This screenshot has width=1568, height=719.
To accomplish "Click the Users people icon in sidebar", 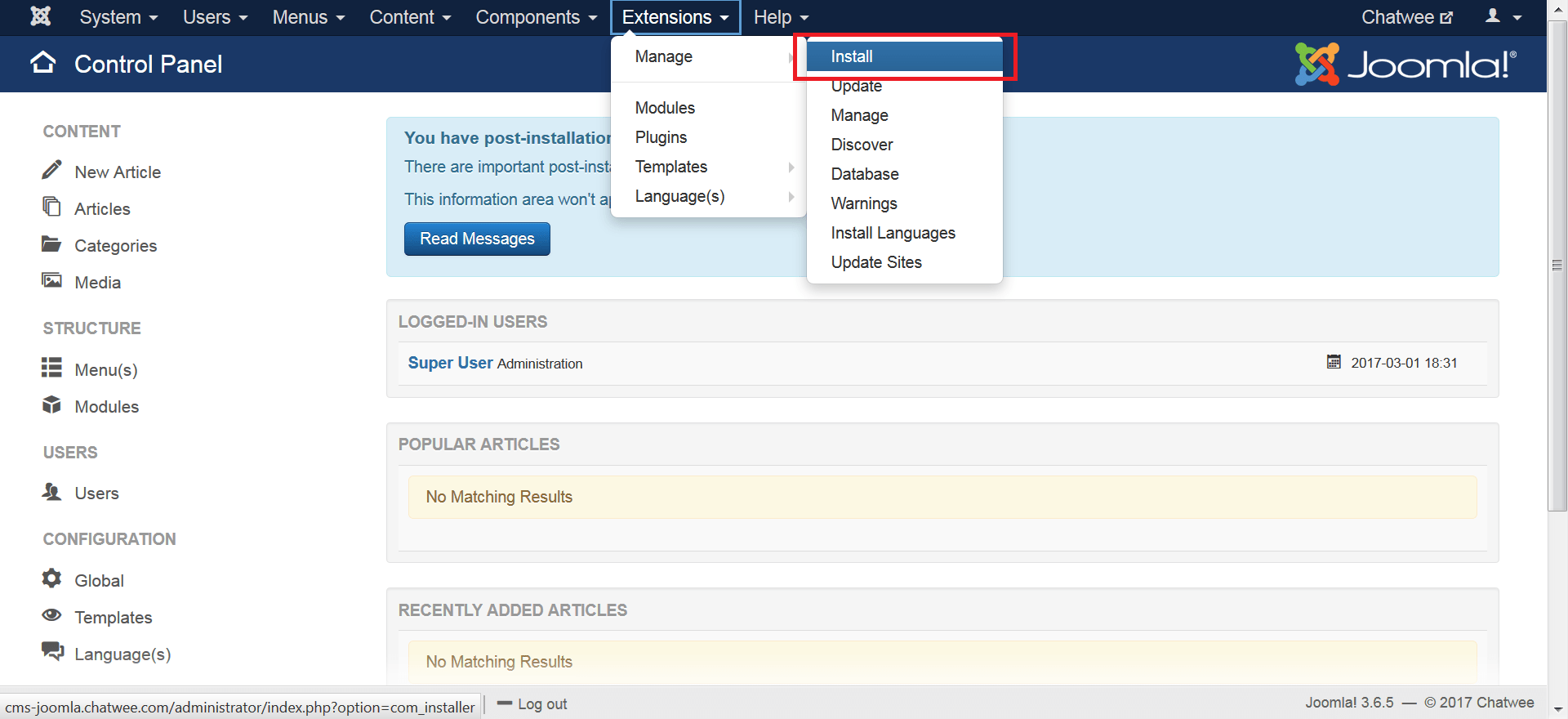I will (x=51, y=491).
